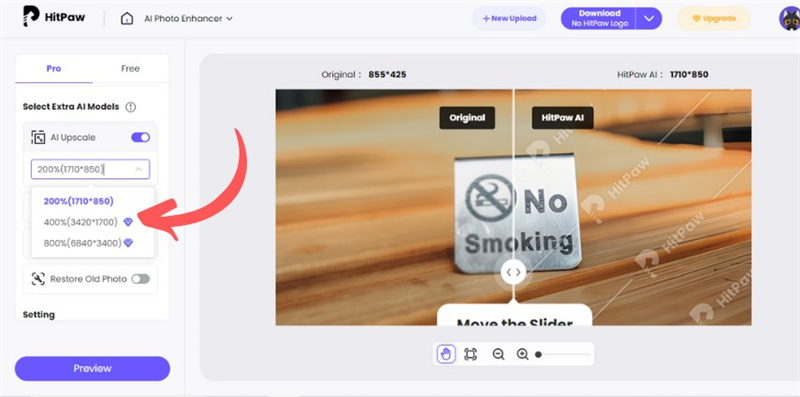
Task: Click the fit-to-screen icon
Action: point(470,354)
